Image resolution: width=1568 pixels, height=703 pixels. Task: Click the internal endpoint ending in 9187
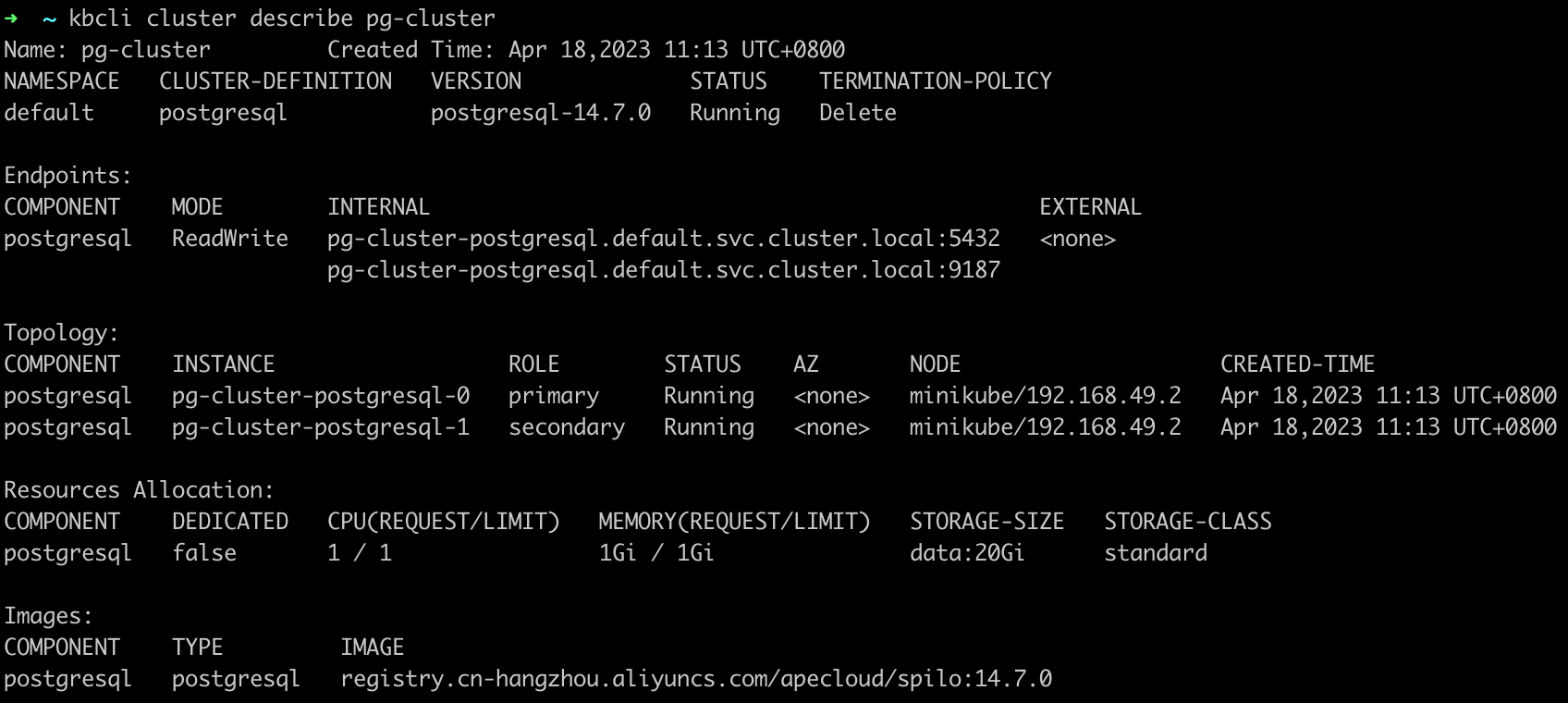click(664, 270)
